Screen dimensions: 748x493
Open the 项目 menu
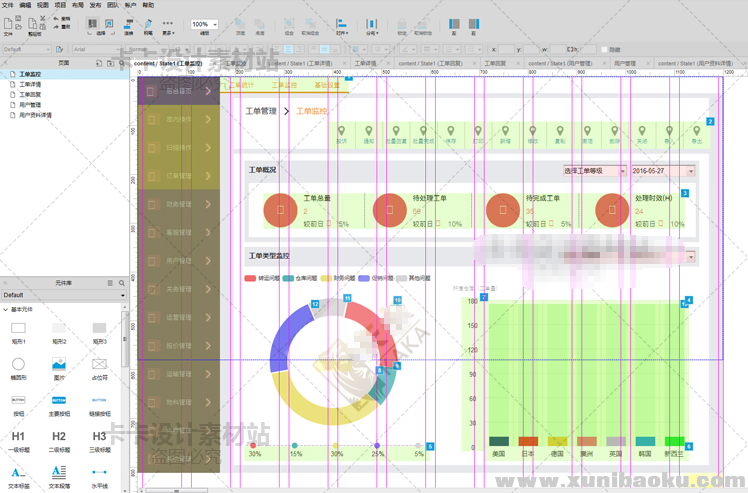(60, 5)
